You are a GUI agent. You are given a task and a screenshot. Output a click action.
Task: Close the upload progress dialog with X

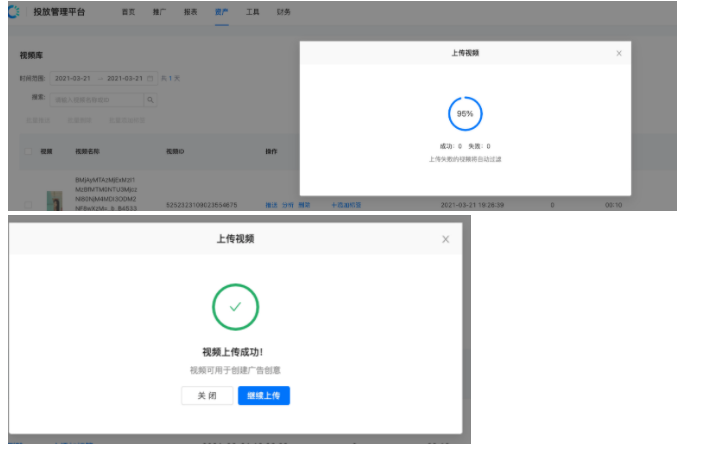pyautogui.click(x=619, y=53)
